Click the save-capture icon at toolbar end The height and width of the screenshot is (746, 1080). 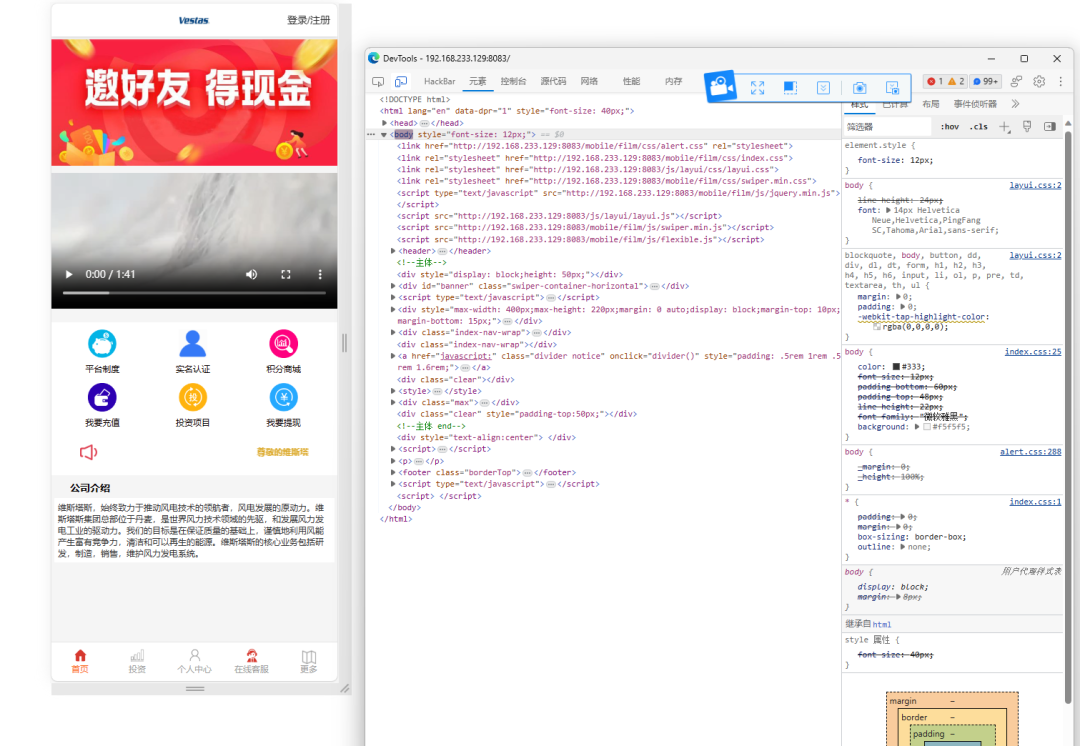click(892, 87)
